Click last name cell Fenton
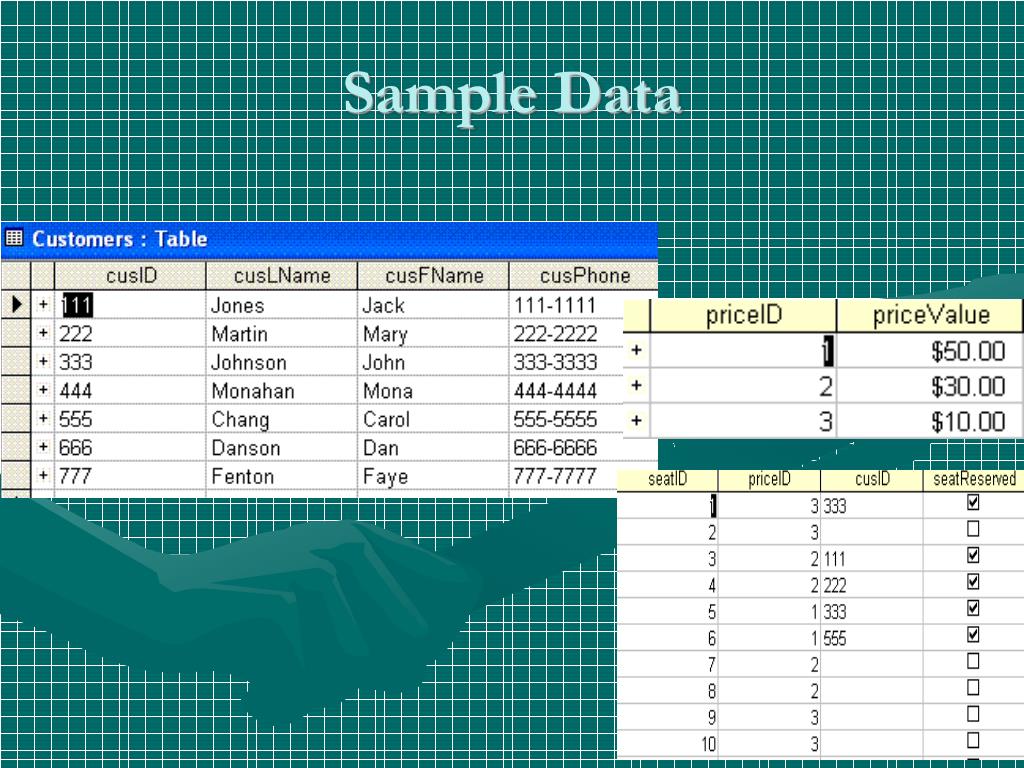The height and width of the screenshot is (768, 1024). pyautogui.click(x=282, y=475)
